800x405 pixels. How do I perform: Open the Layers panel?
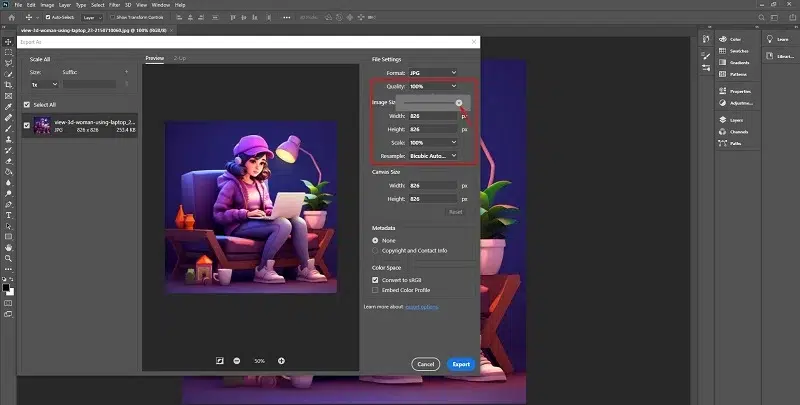click(731, 120)
